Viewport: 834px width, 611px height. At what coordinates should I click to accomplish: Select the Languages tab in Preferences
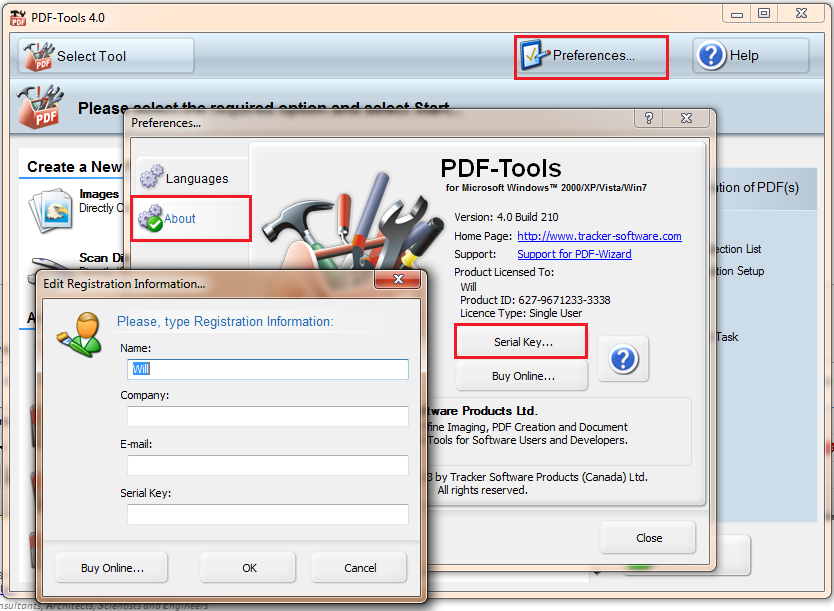click(x=190, y=177)
